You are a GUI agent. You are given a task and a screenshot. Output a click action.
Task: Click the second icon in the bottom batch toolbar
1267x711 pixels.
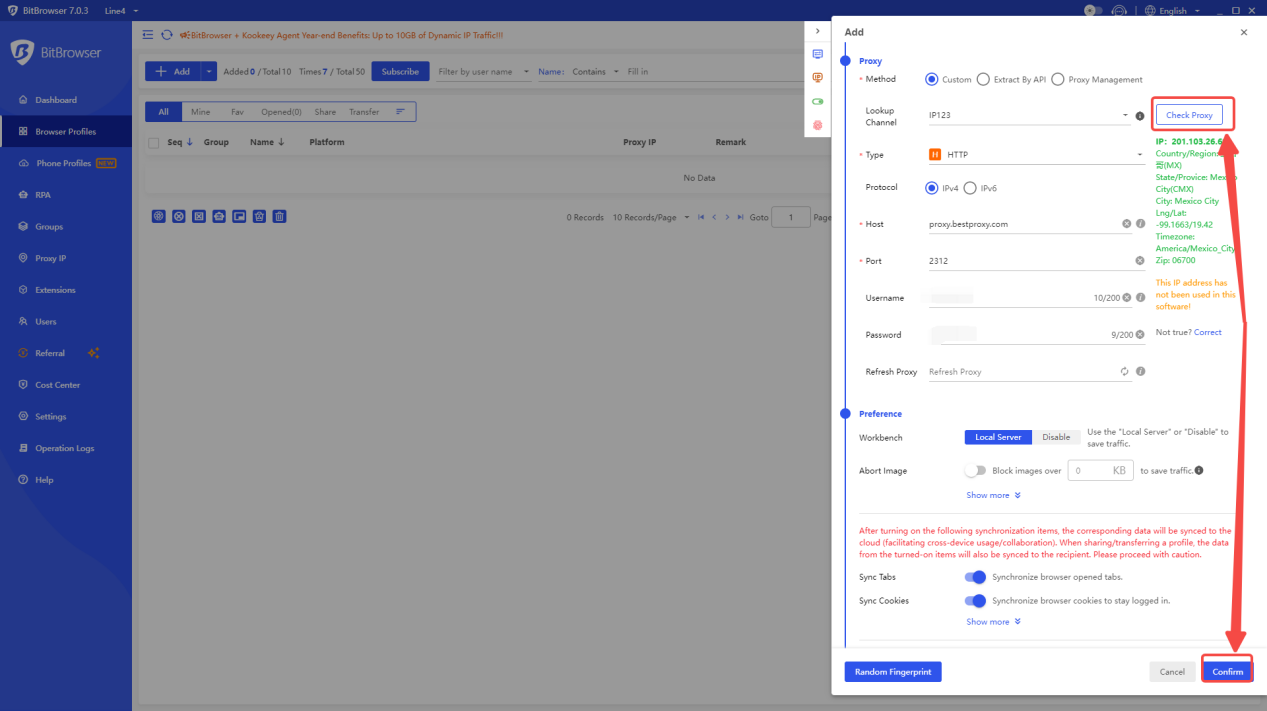pyautogui.click(x=178, y=216)
